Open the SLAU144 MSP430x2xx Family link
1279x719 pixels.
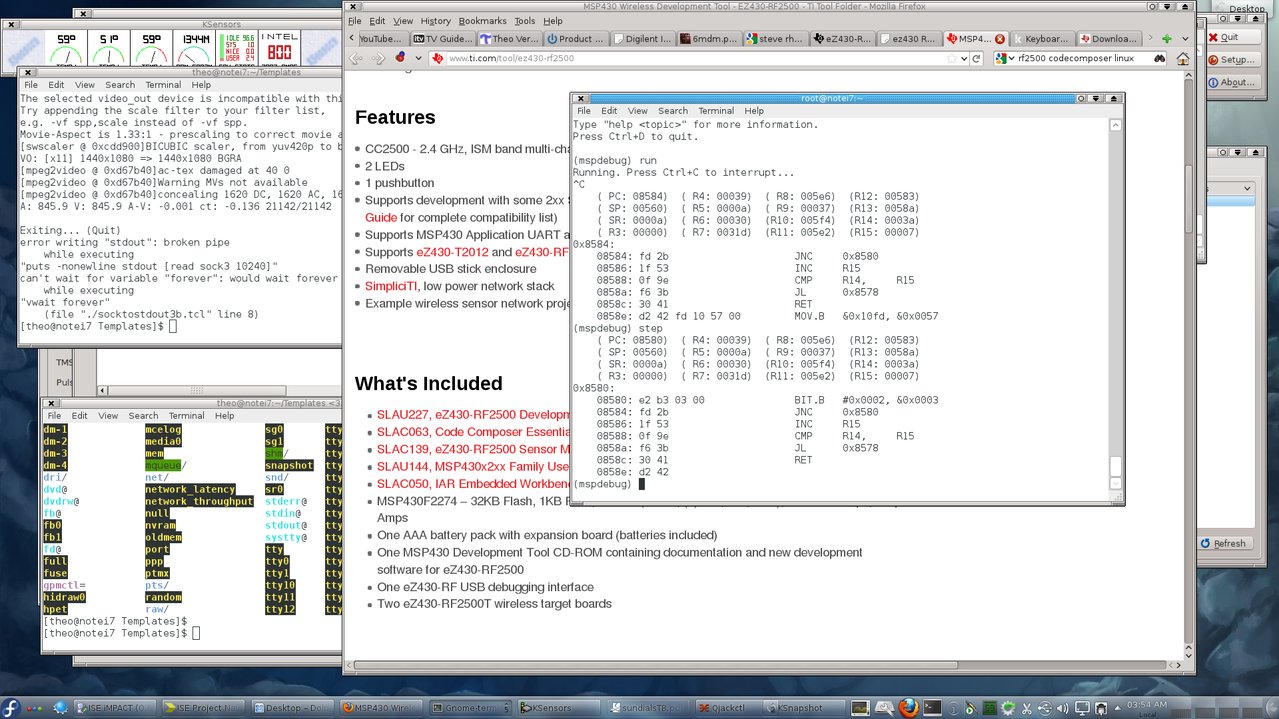(x=473, y=467)
